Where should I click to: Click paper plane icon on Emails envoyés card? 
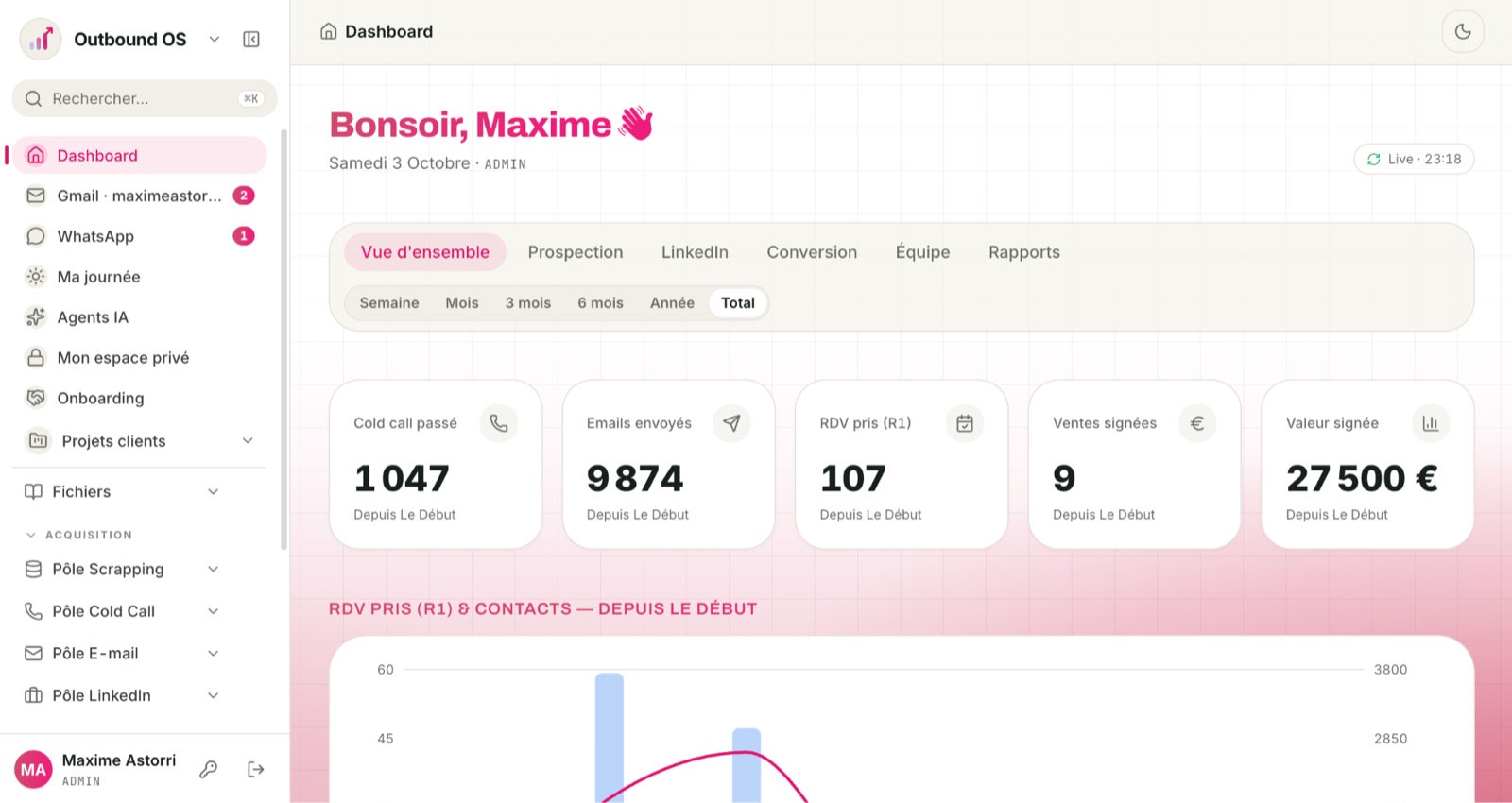click(x=731, y=423)
